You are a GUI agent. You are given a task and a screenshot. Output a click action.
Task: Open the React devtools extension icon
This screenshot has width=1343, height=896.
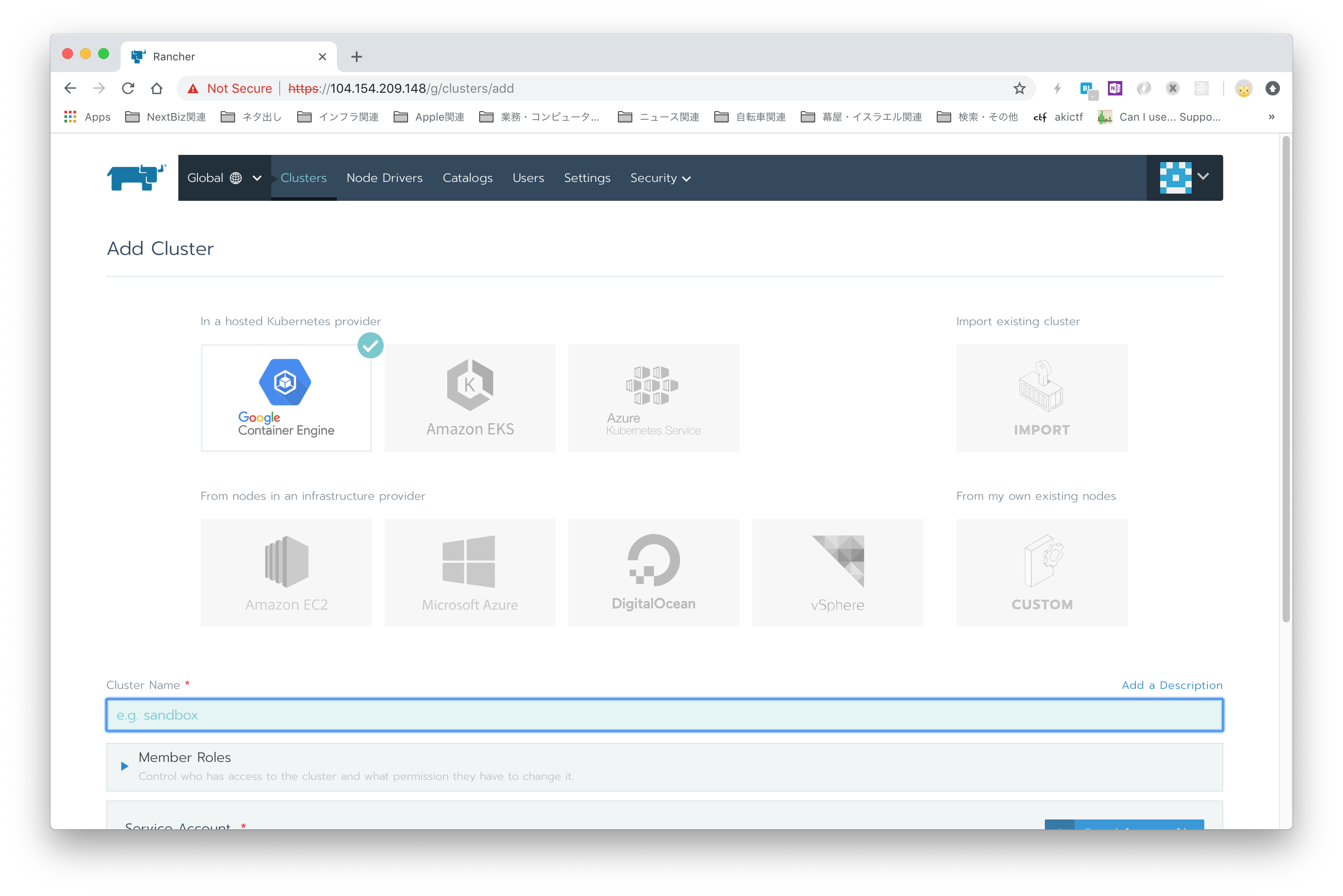click(1201, 88)
